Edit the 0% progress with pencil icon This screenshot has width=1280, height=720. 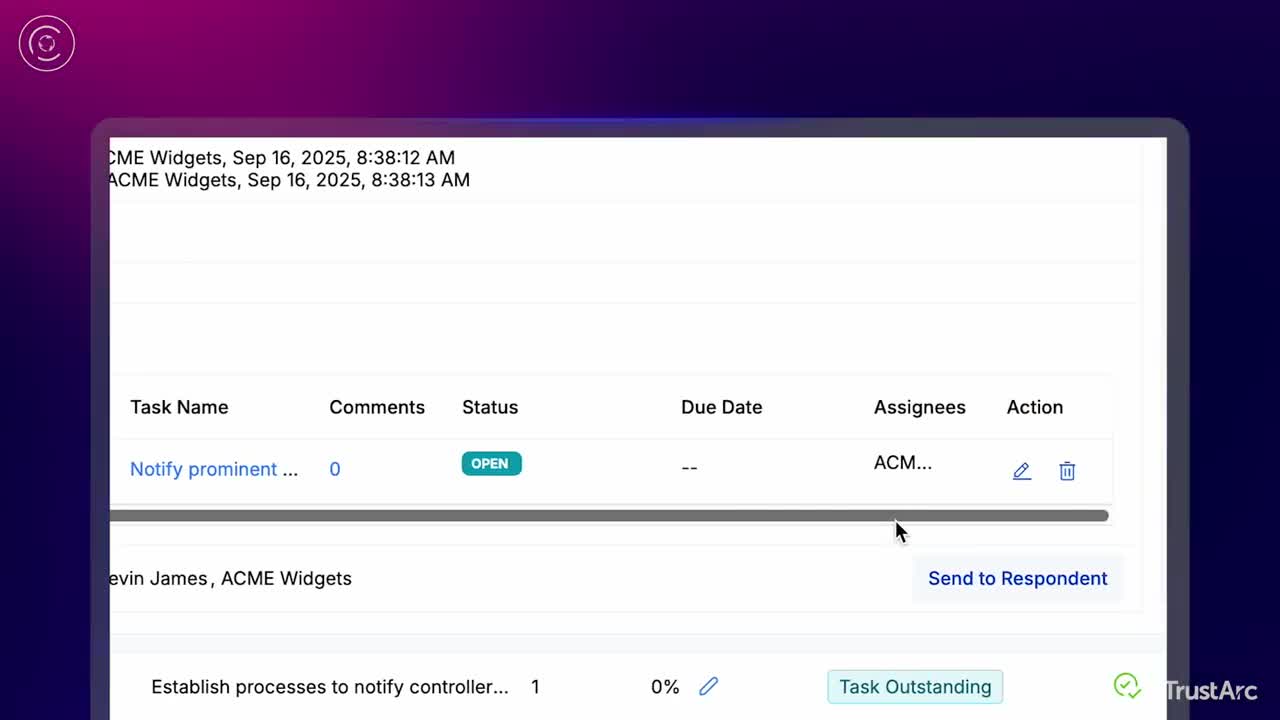click(708, 686)
